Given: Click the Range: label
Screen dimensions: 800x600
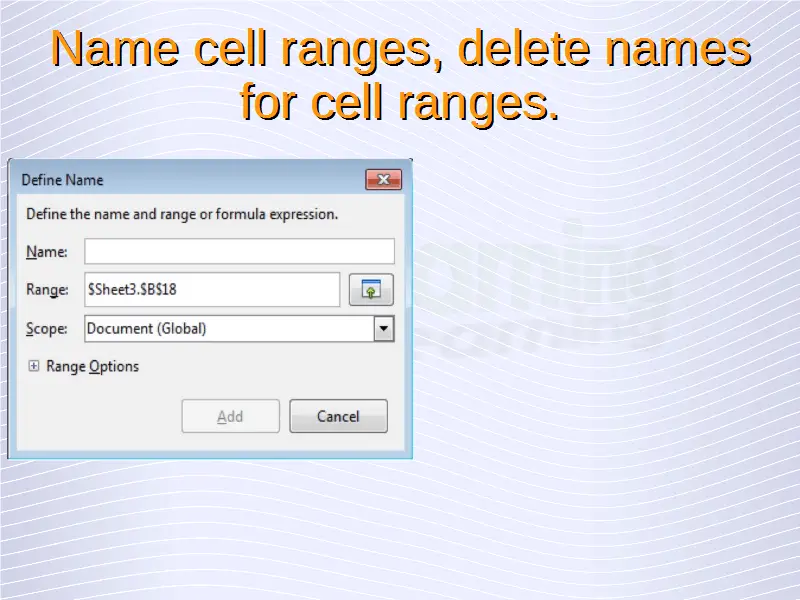Looking at the screenshot, I should pos(47,290).
